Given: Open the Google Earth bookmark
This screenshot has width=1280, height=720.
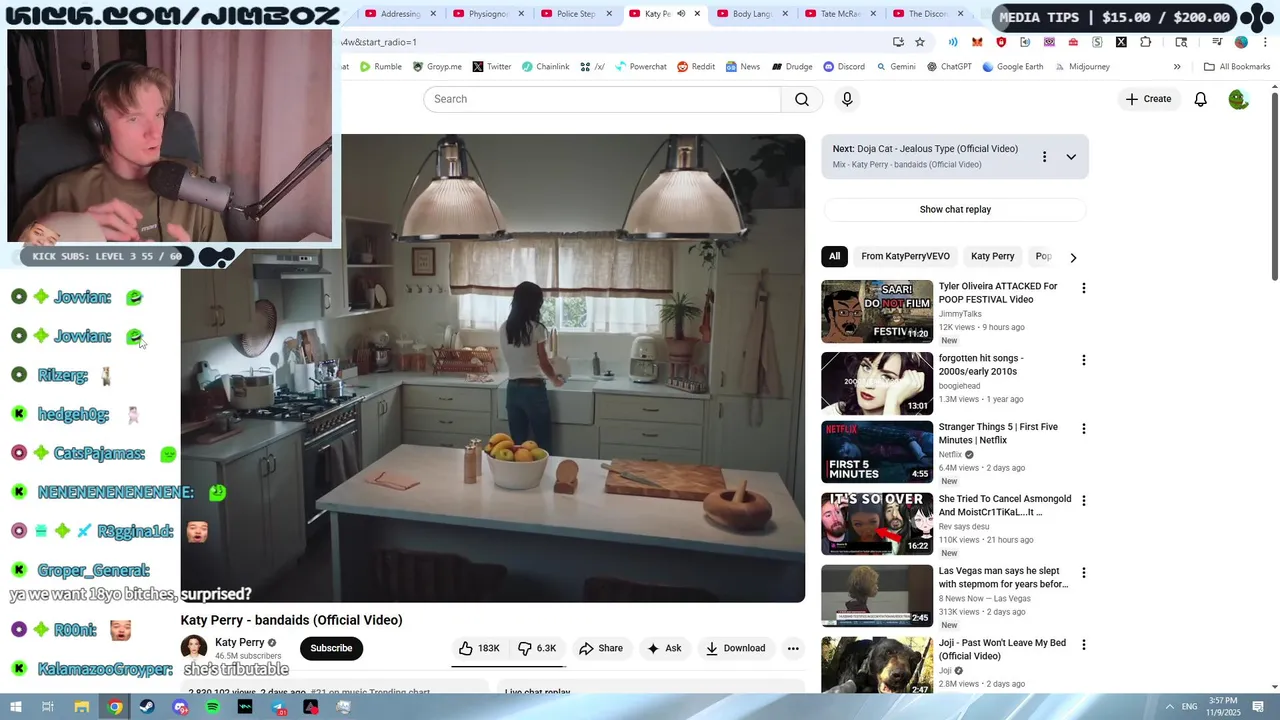Looking at the screenshot, I should tap(1012, 67).
